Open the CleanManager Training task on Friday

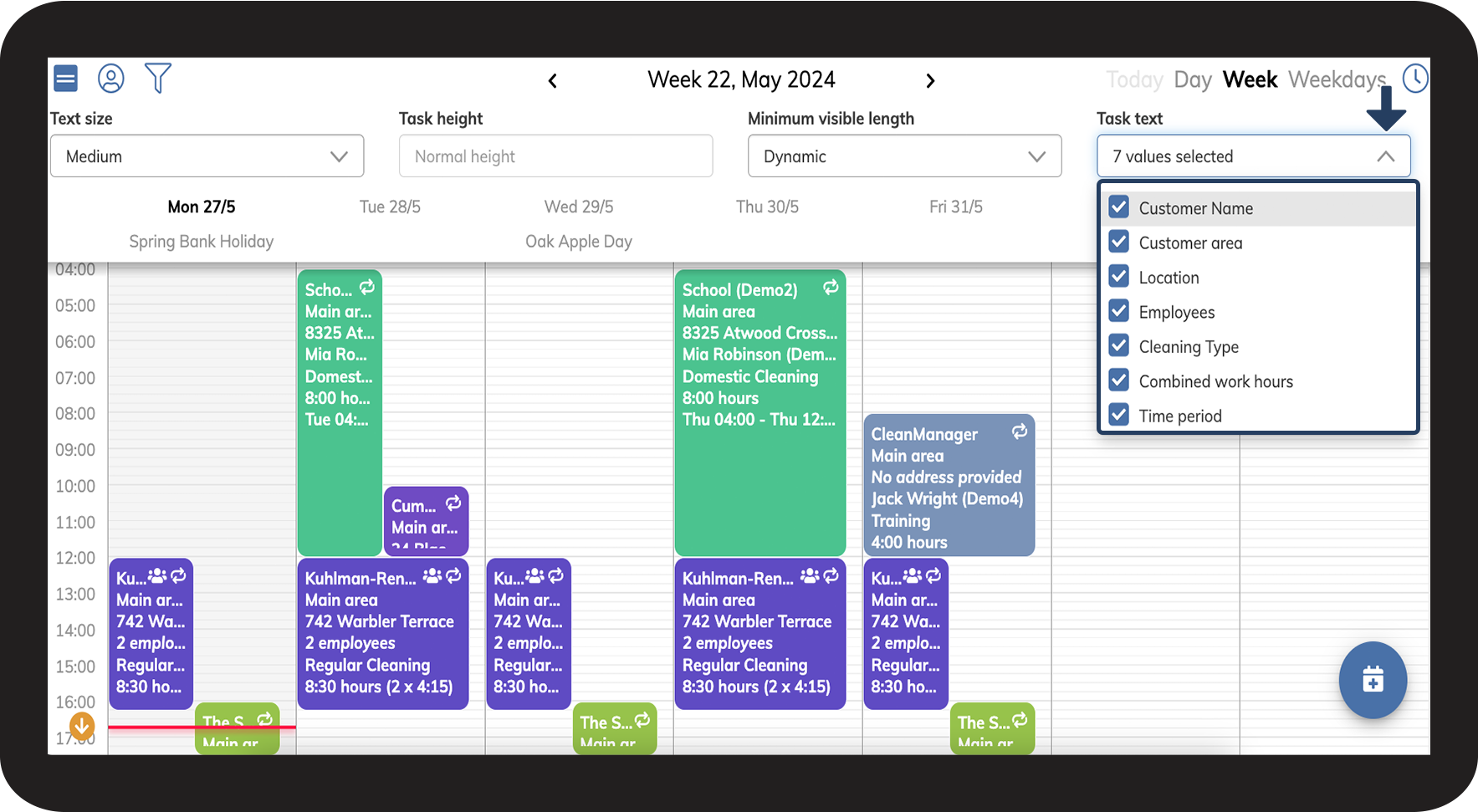pos(949,485)
